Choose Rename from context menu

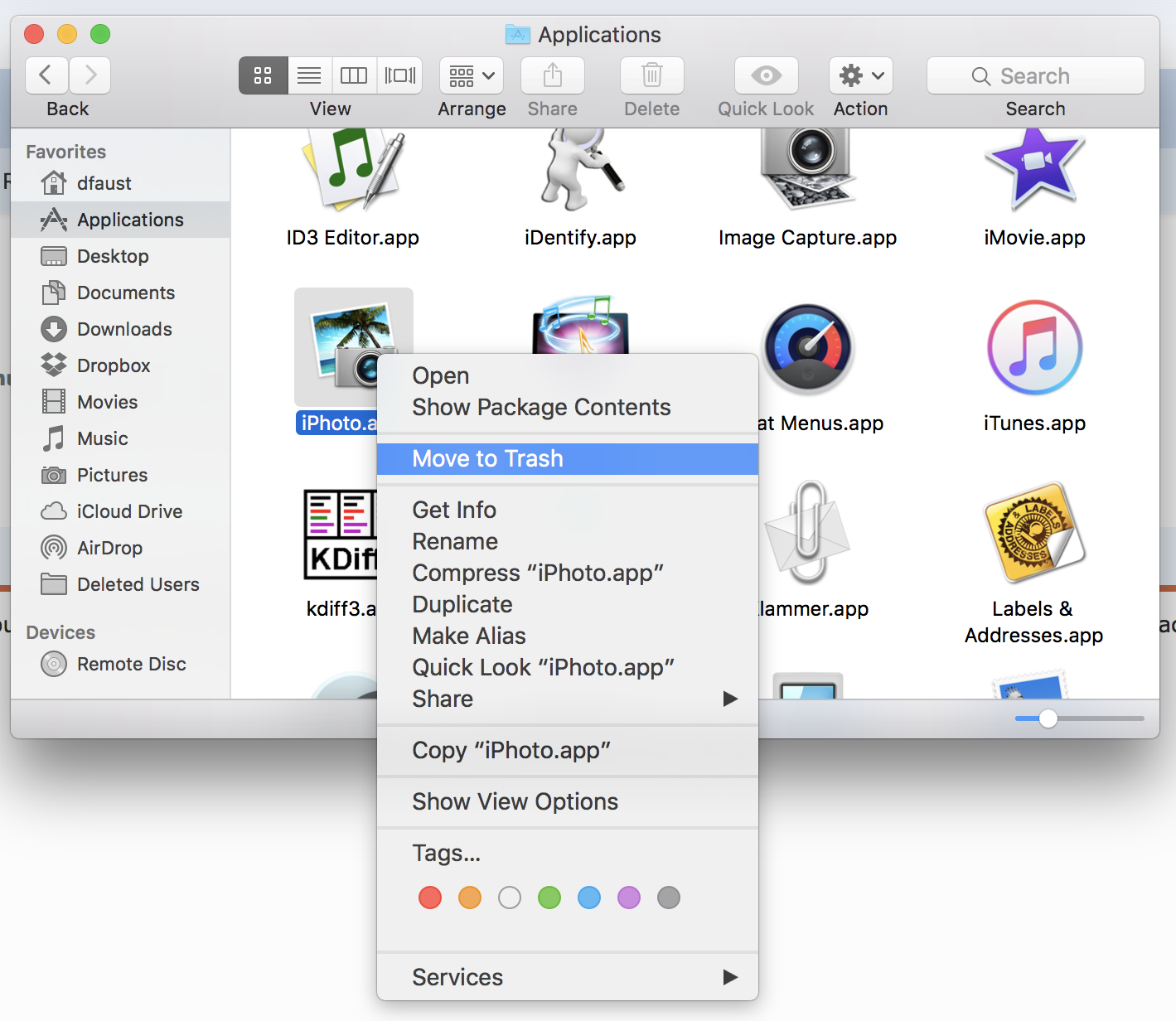(x=568, y=541)
